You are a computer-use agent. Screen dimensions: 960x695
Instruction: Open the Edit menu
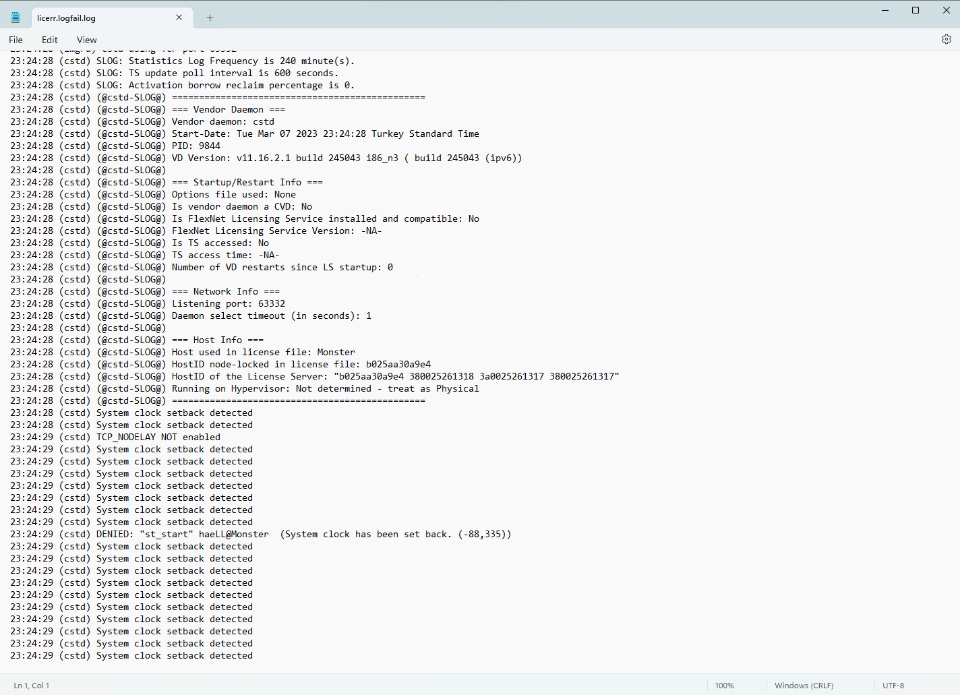coord(50,40)
